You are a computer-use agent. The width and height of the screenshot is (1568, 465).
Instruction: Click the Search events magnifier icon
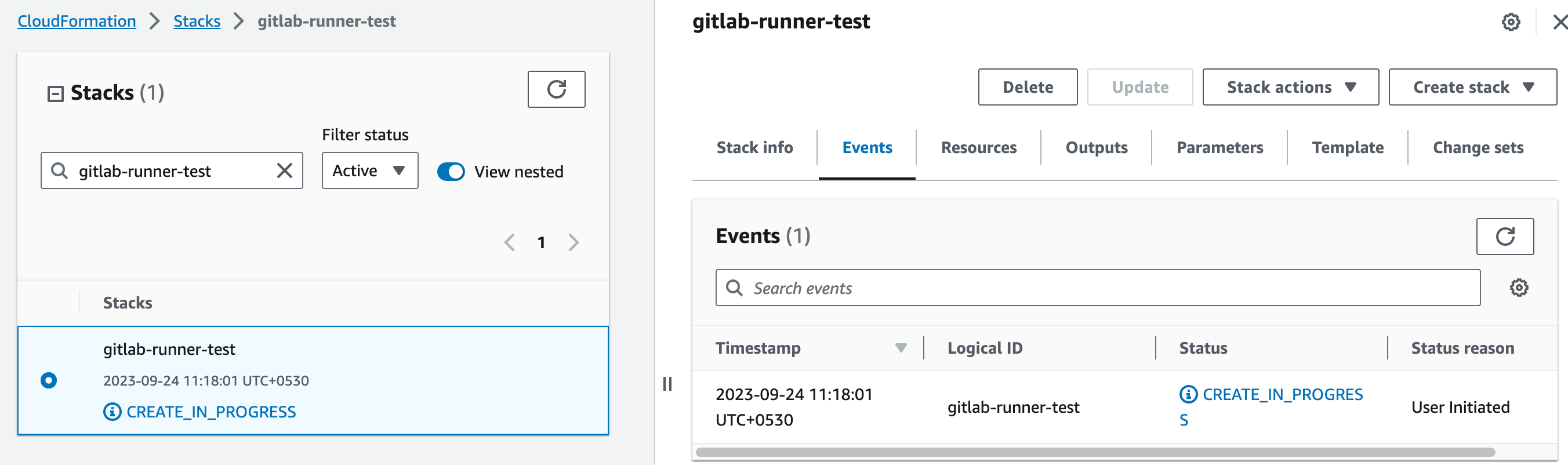(x=734, y=288)
